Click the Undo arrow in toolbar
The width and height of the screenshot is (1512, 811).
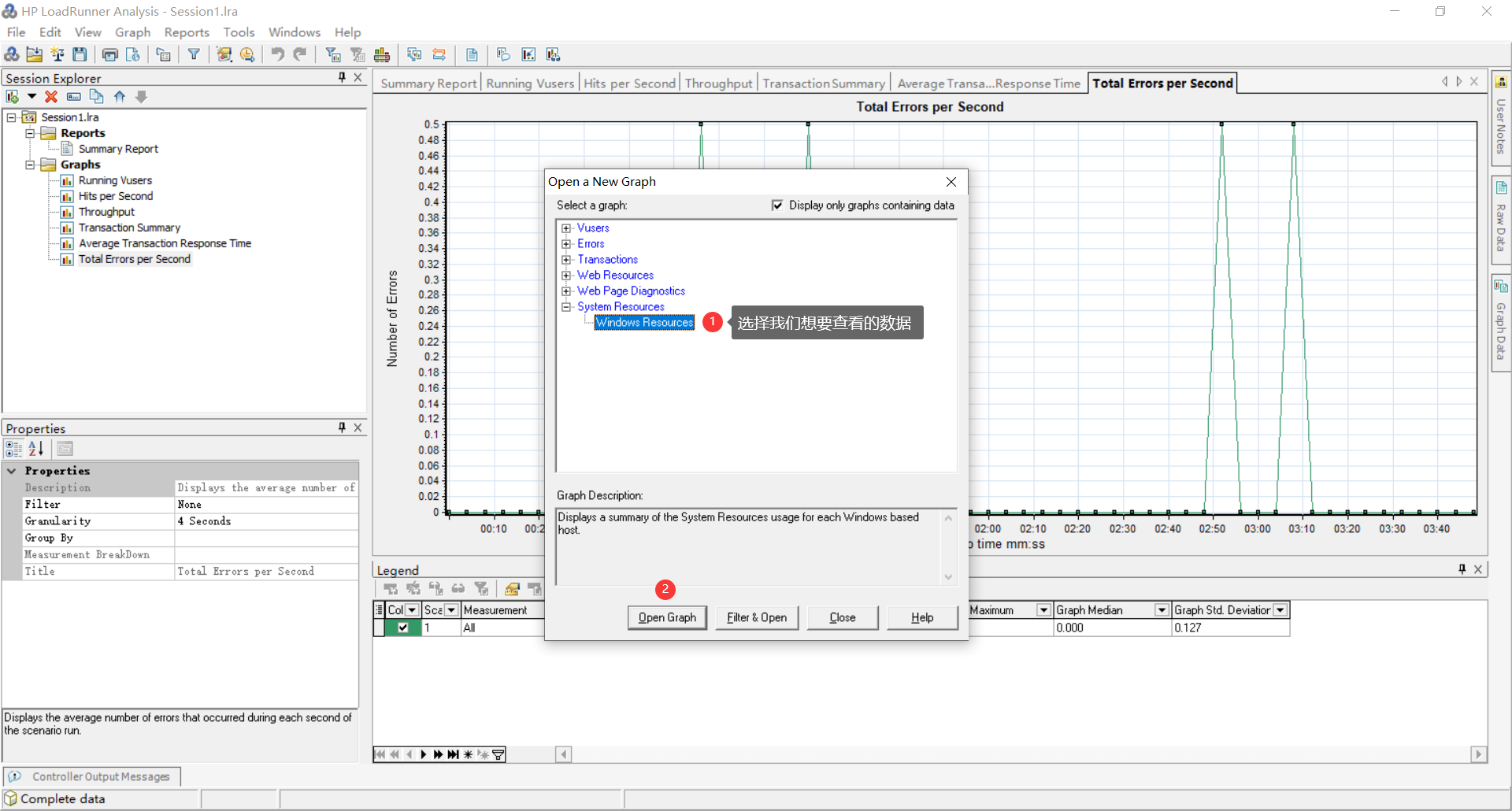[x=277, y=54]
